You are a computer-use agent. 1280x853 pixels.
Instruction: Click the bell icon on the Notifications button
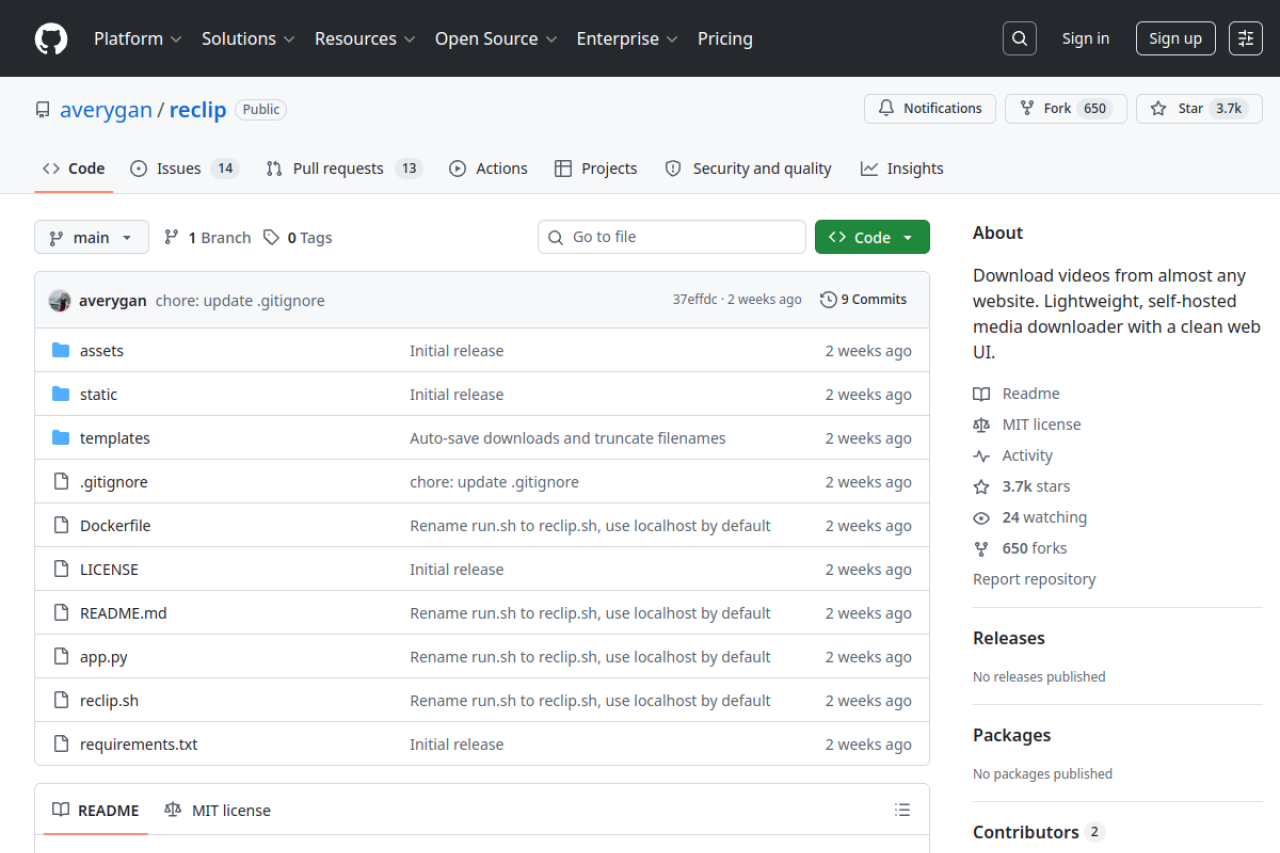coord(885,109)
